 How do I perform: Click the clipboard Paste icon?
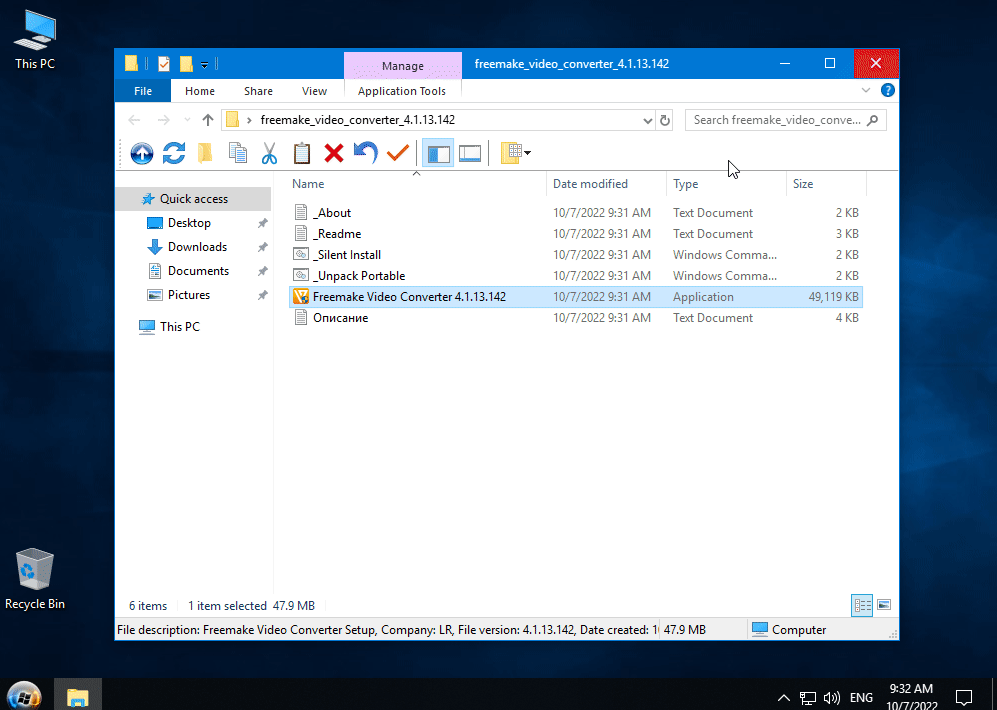click(x=301, y=153)
